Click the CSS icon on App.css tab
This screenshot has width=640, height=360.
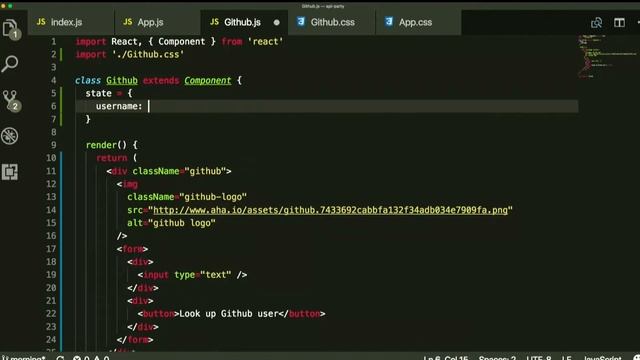coord(389,22)
